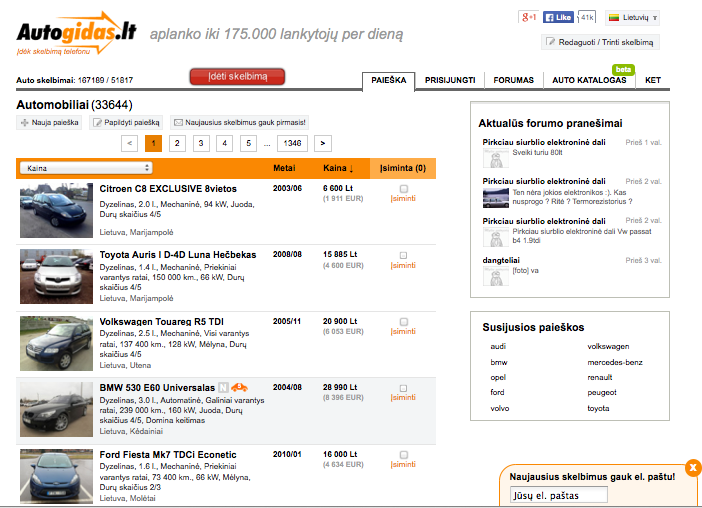Screen dimensions: 702x508
Task: Sort by Kaina column header
Action: tap(338, 168)
